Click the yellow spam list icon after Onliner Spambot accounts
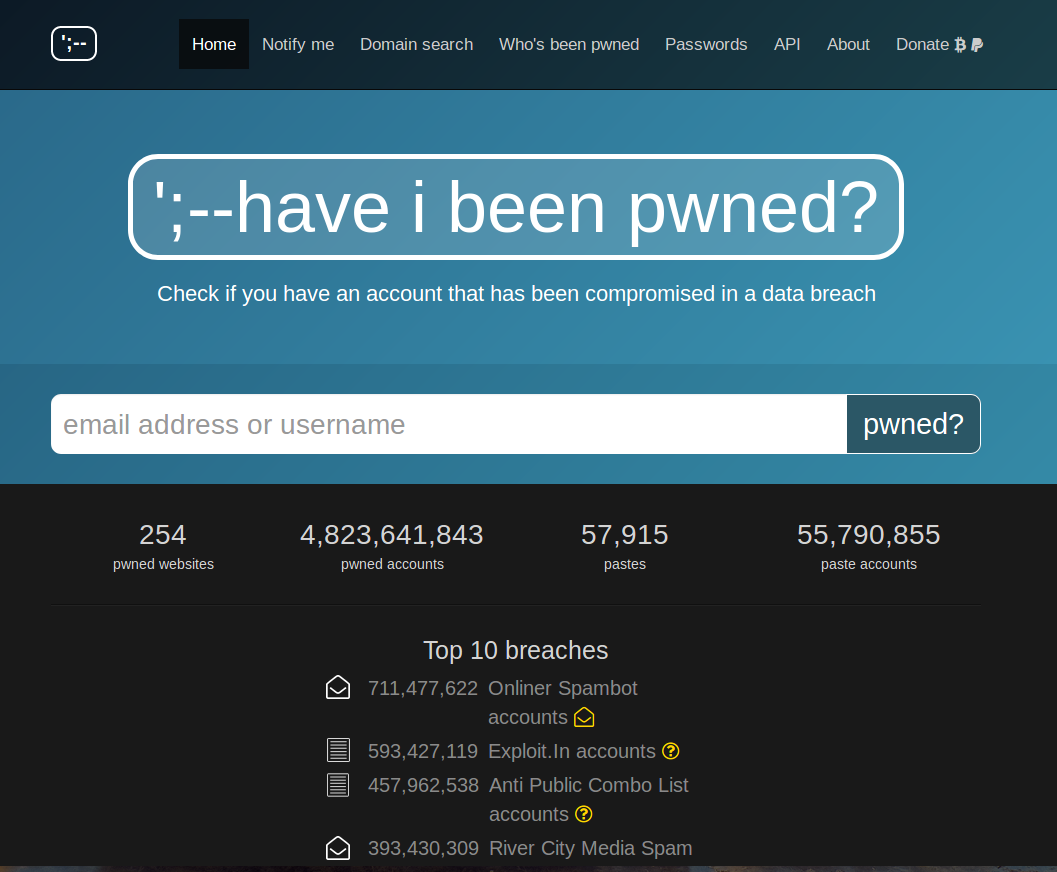This screenshot has width=1057, height=872. (x=584, y=718)
